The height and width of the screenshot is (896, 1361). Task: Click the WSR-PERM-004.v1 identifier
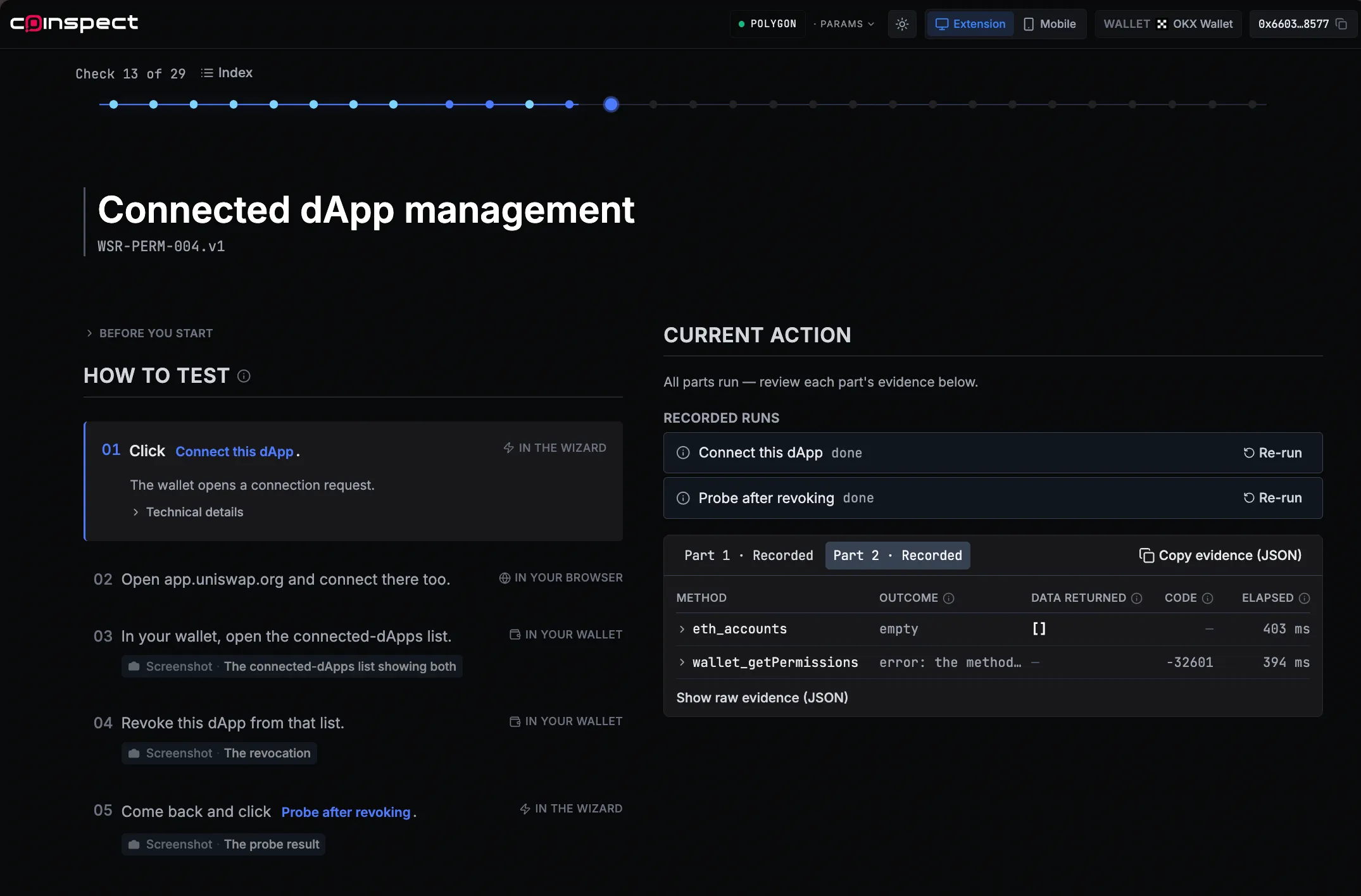pos(161,246)
